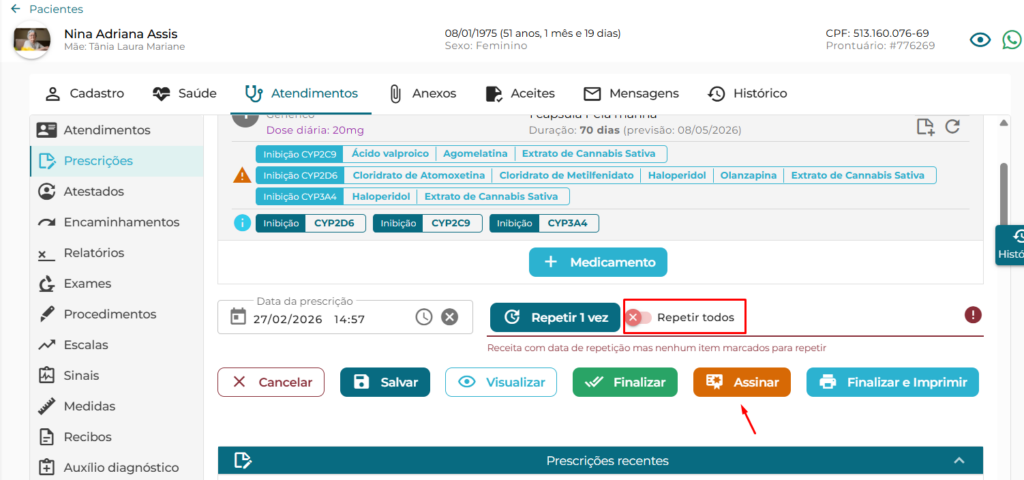Click the Cloridrato de Metilfenidato tag
Image resolution: width=1024 pixels, height=480 pixels.
(x=566, y=175)
